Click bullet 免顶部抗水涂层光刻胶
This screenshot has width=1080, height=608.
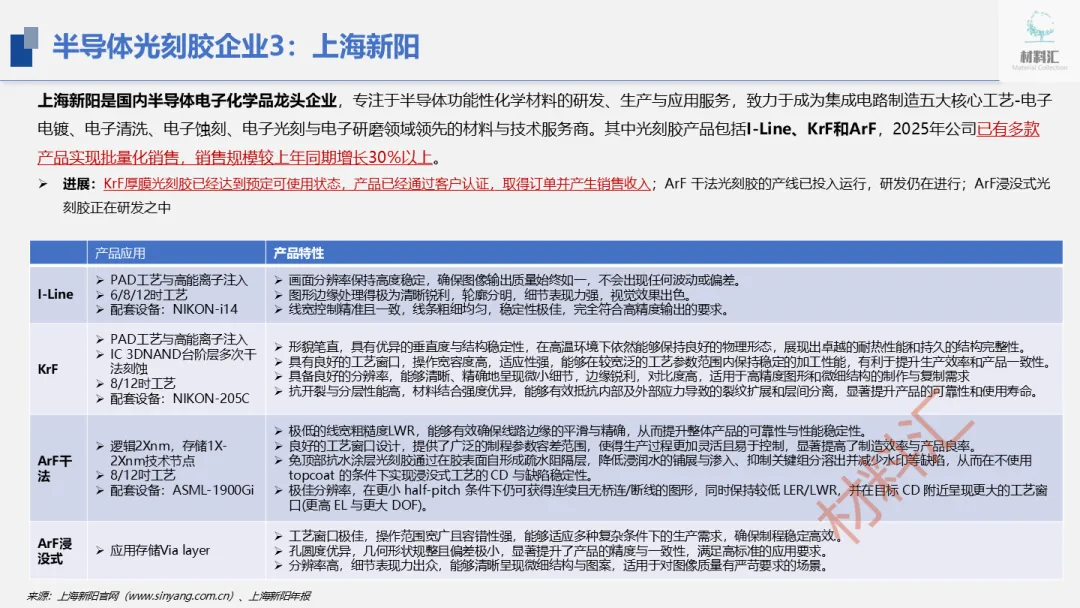pos(660,468)
